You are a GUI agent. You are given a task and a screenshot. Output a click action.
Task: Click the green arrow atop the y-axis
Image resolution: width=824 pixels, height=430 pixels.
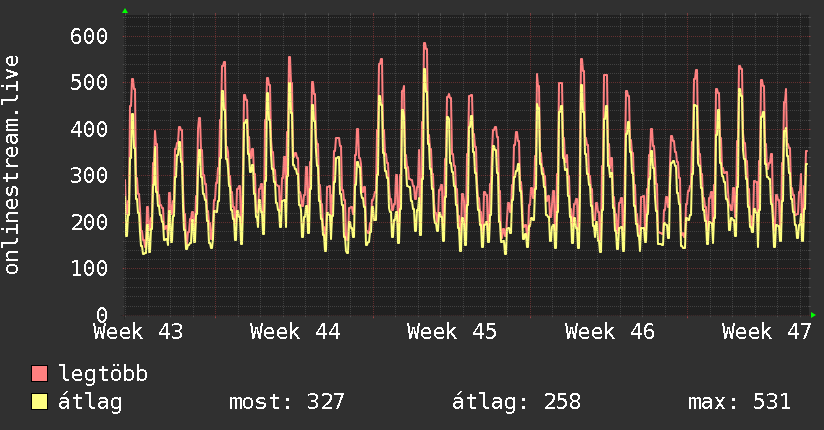[x=125, y=11]
